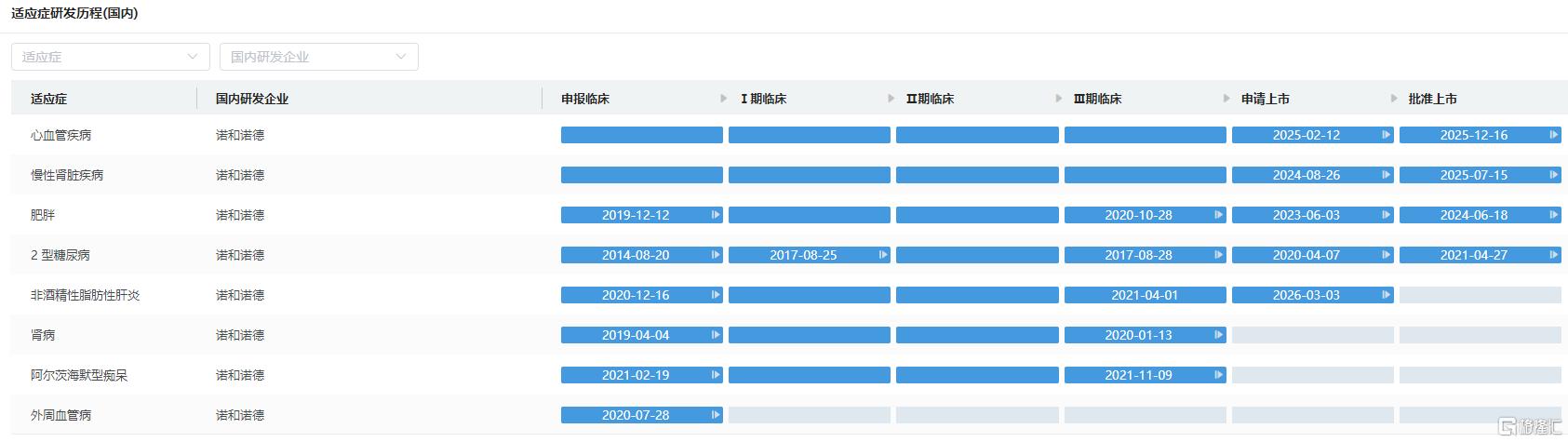This screenshot has height=442, width=1568.
Task: Click the arrow icon beside 2025-02-12
Action: click(1386, 135)
